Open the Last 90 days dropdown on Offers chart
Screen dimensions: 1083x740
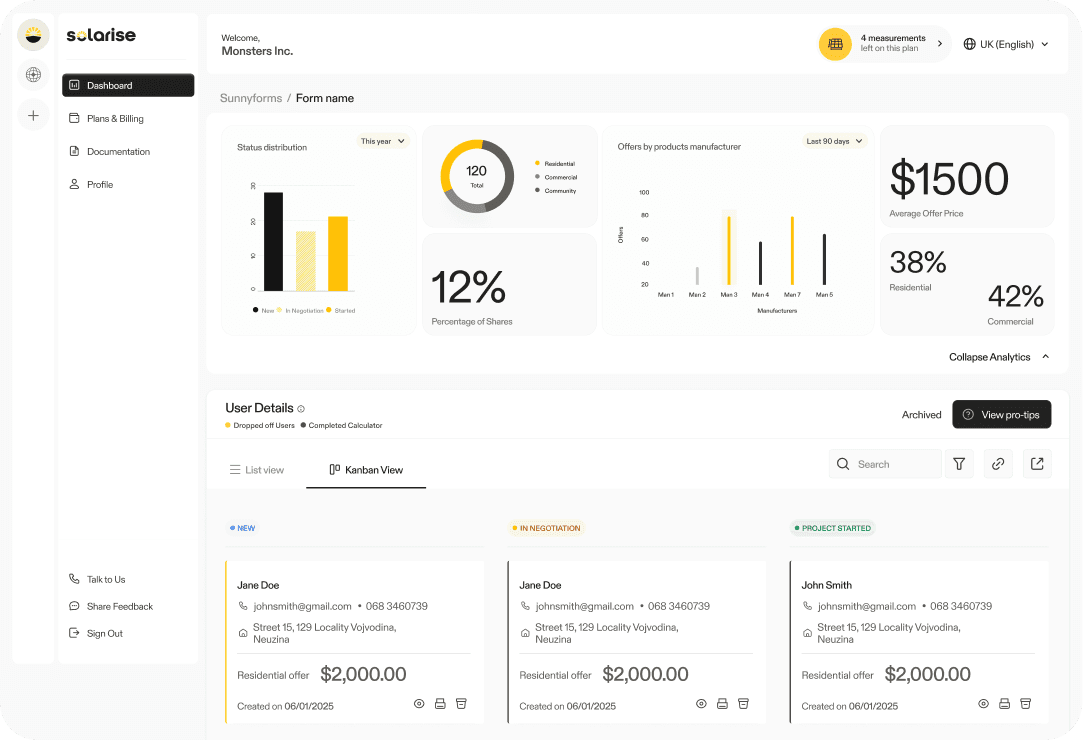tap(834, 141)
